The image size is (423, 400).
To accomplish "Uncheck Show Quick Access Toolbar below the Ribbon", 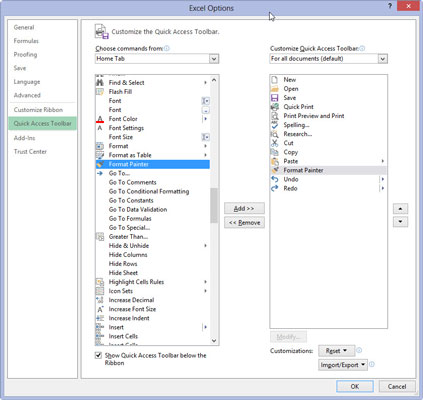I will click(98, 355).
